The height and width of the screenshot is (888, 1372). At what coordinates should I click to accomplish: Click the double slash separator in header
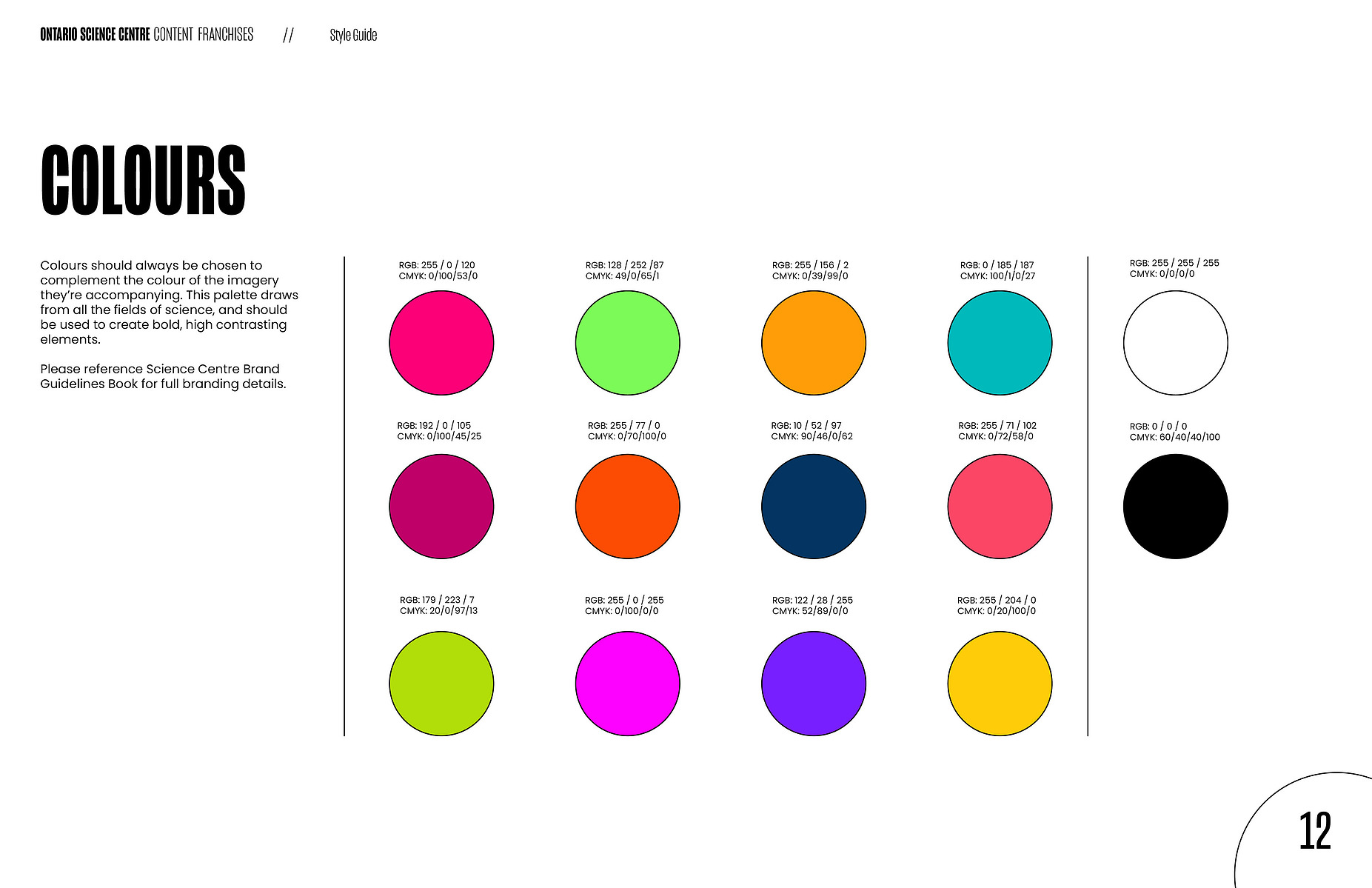coord(288,36)
